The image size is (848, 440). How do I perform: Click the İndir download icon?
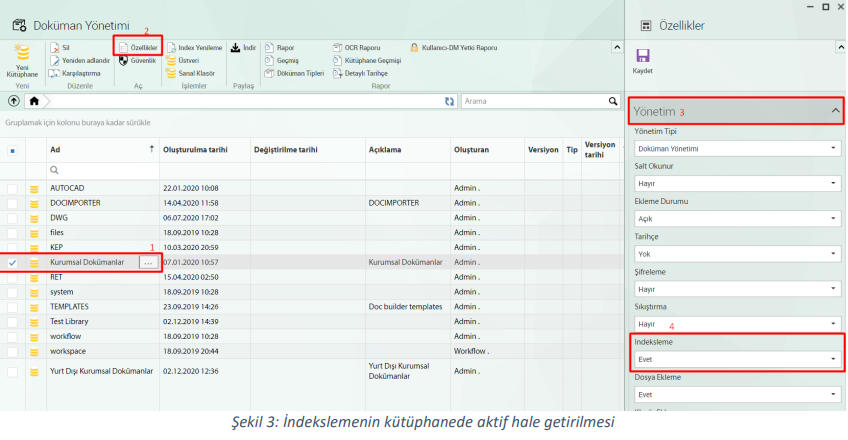(x=236, y=47)
